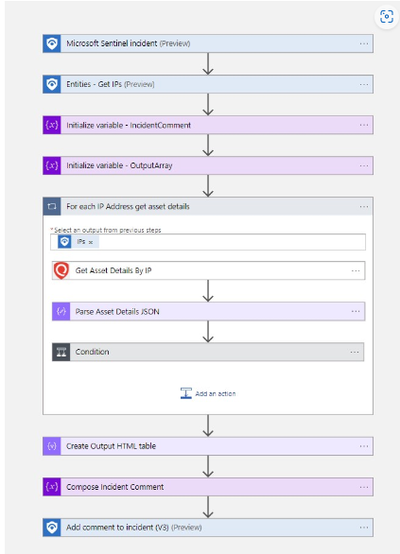
Task: Click the Select an output input field
Action: (x=208, y=242)
